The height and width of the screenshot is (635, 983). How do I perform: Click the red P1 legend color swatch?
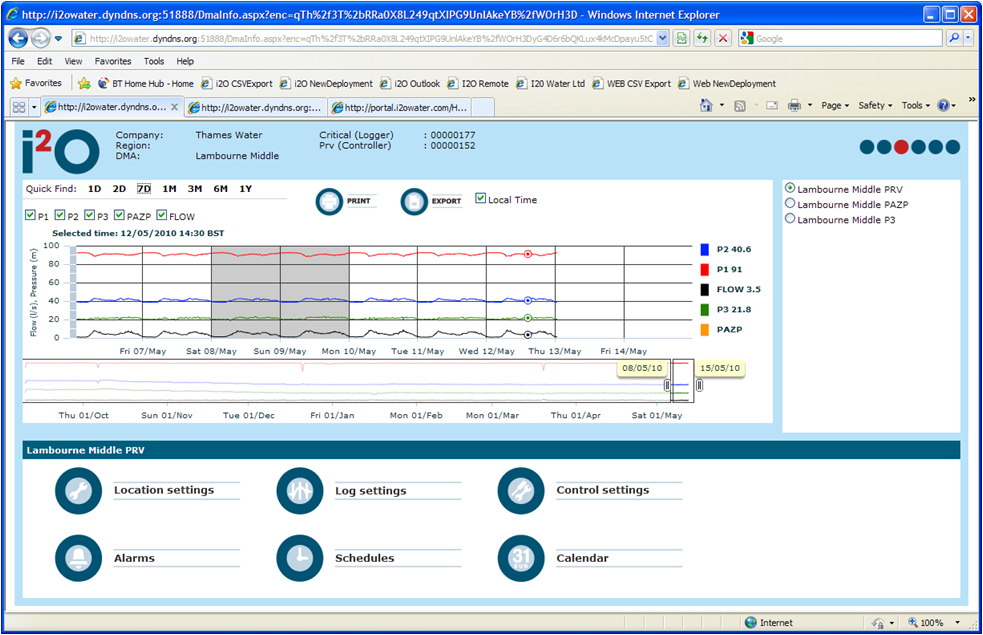(705, 269)
